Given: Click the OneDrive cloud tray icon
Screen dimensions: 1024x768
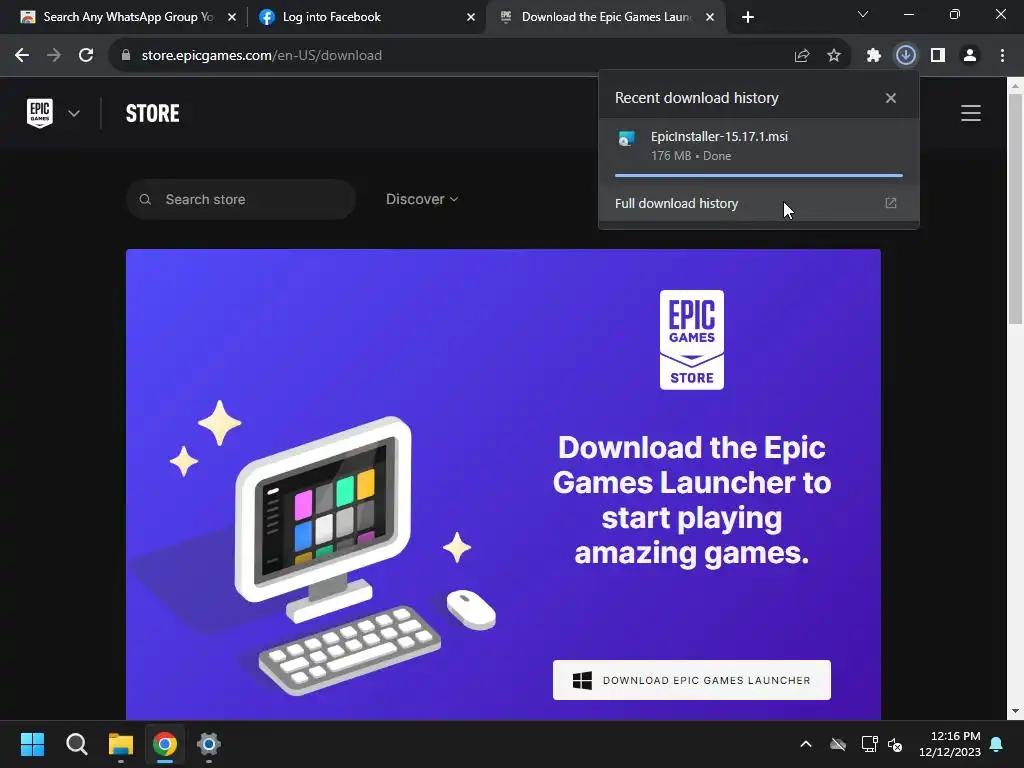Looking at the screenshot, I should (838, 744).
